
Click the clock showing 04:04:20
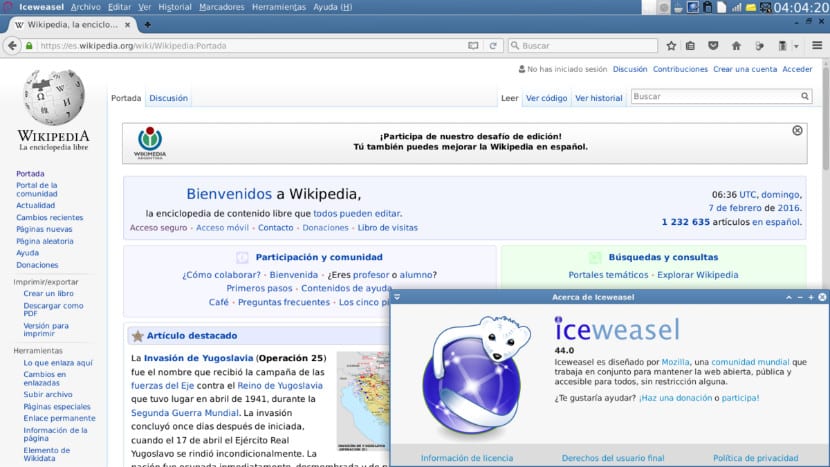coord(800,7)
